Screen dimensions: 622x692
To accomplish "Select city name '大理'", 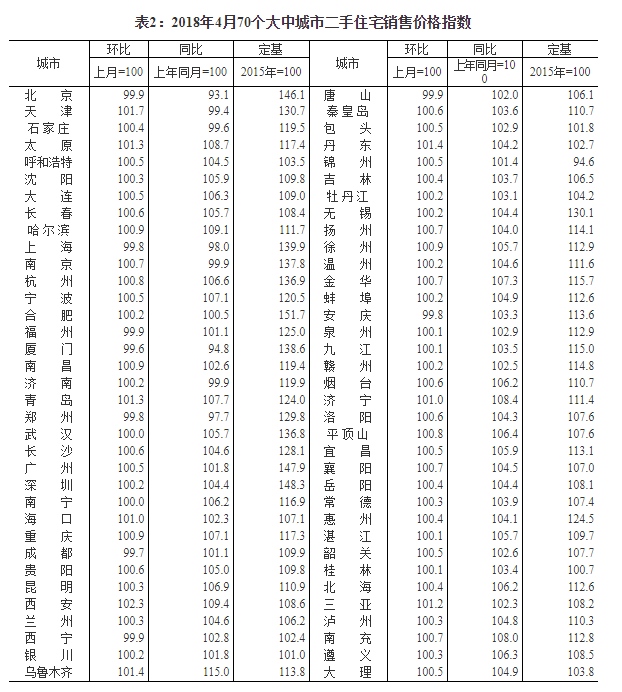I will pos(347,672).
